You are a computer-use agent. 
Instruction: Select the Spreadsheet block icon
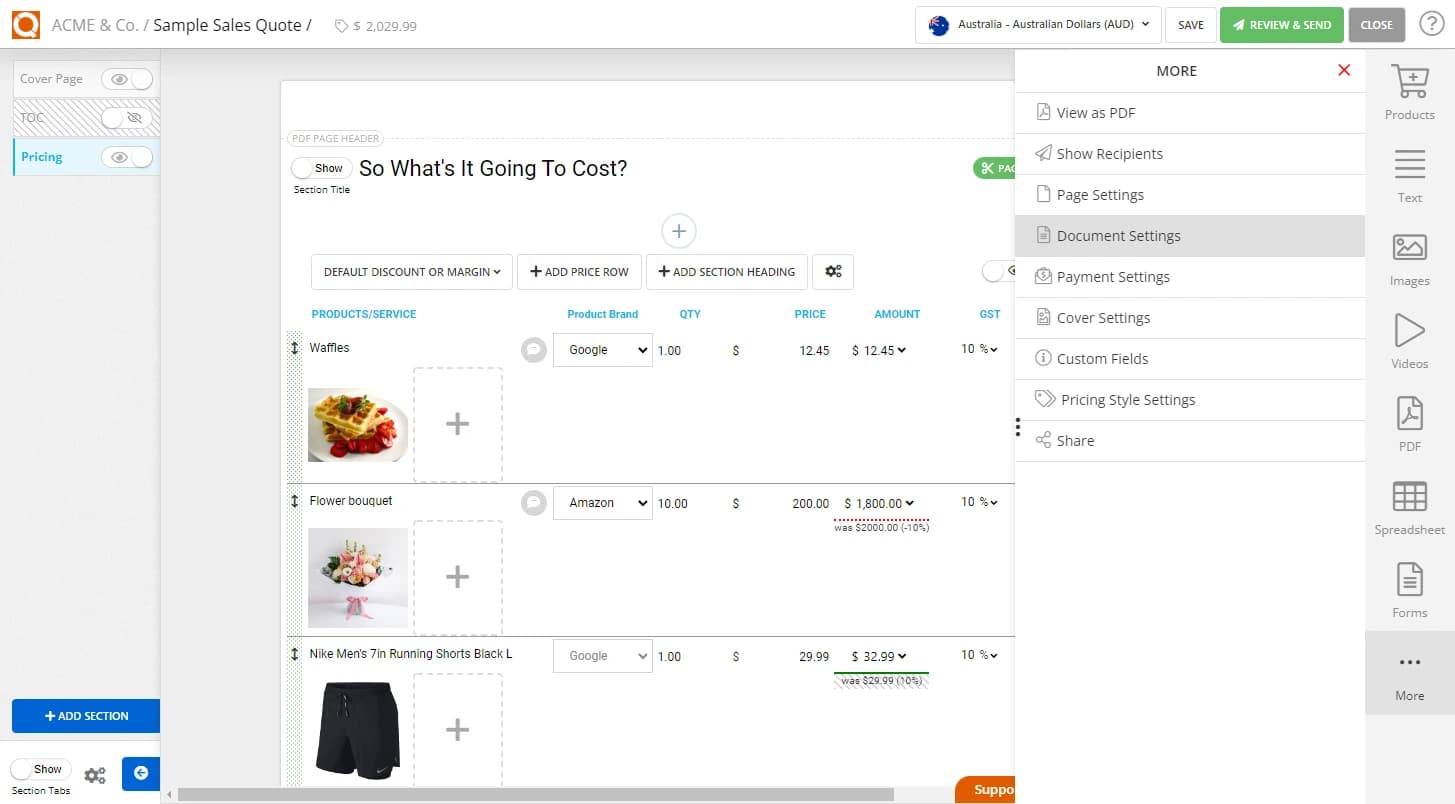pos(1408,505)
